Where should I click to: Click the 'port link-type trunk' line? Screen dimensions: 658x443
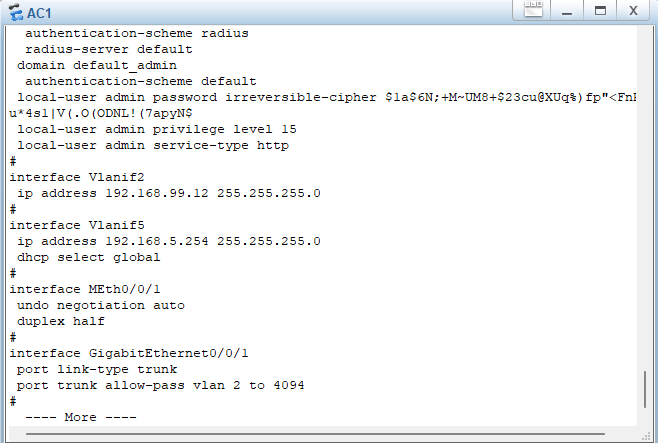click(96, 369)
